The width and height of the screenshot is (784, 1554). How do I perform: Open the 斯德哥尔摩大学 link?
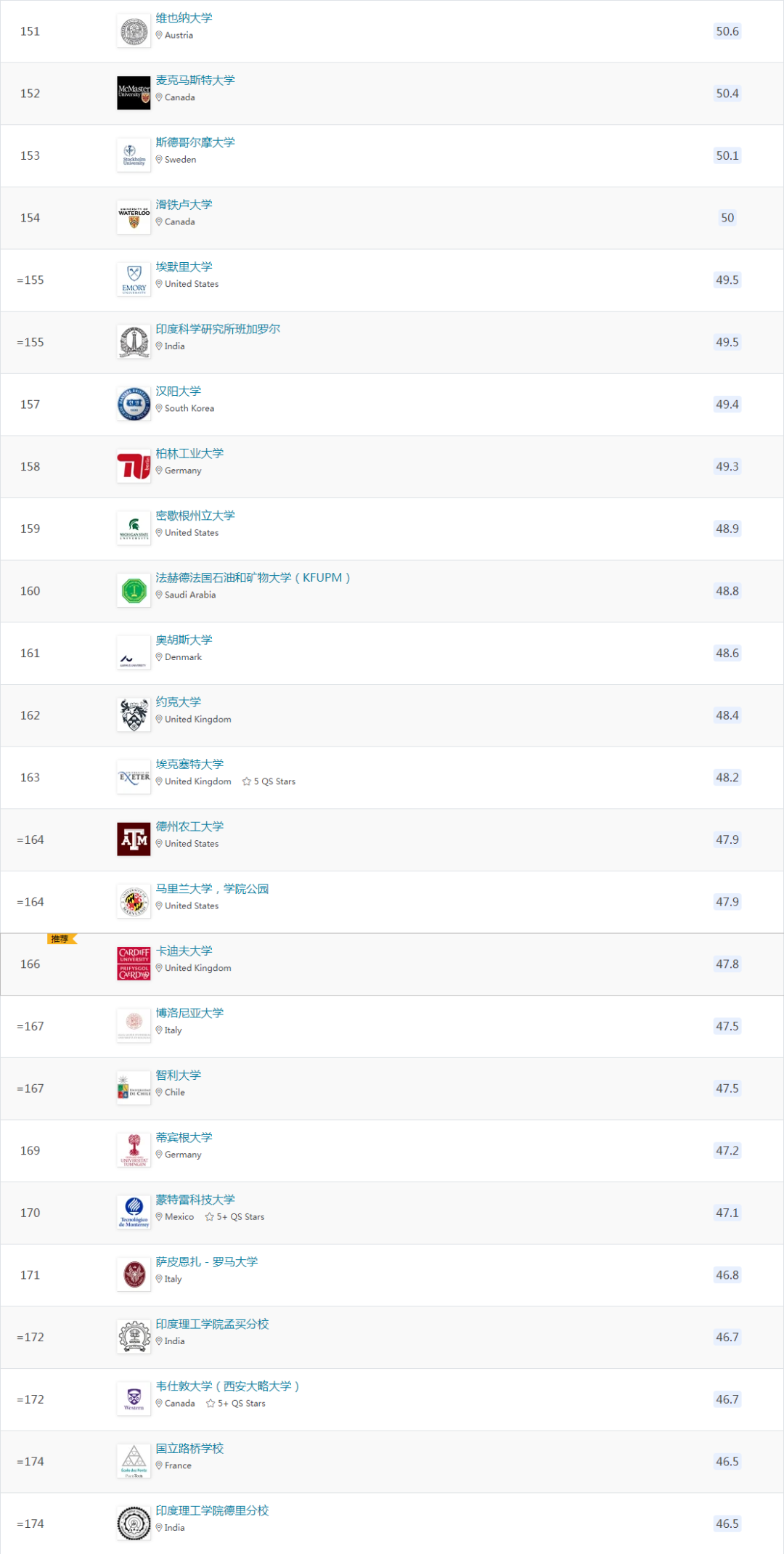(195, 142)
